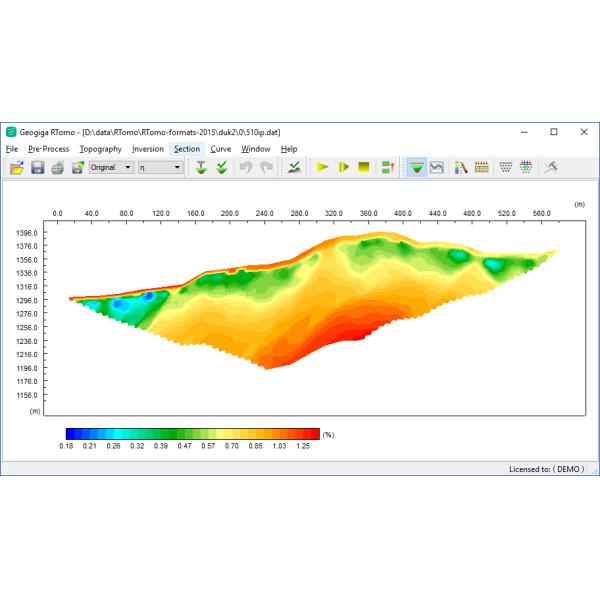
Task: Click the Open file folder icon
Action: 16,167
